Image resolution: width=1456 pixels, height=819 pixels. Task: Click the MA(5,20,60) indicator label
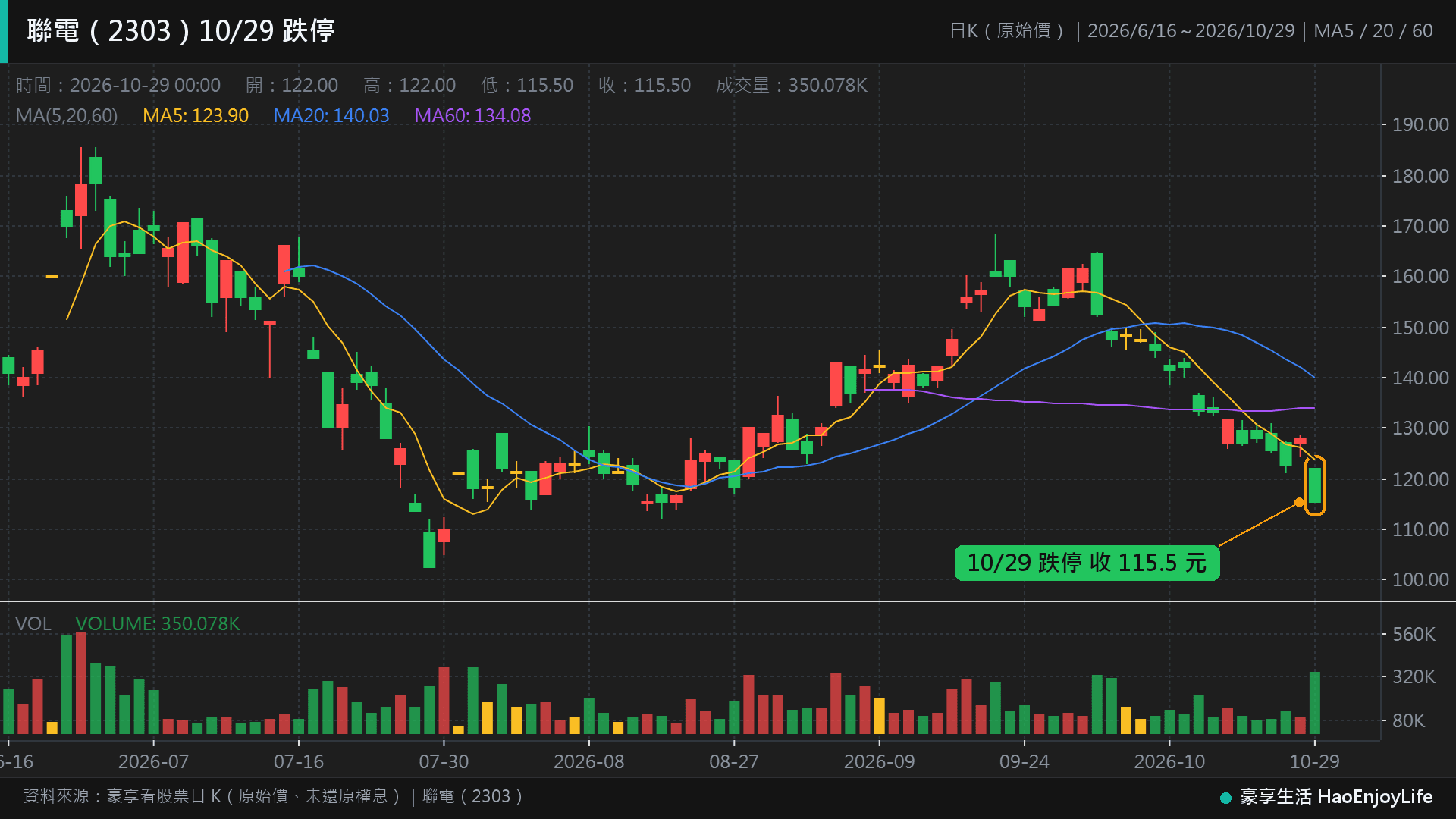(67, 116)
